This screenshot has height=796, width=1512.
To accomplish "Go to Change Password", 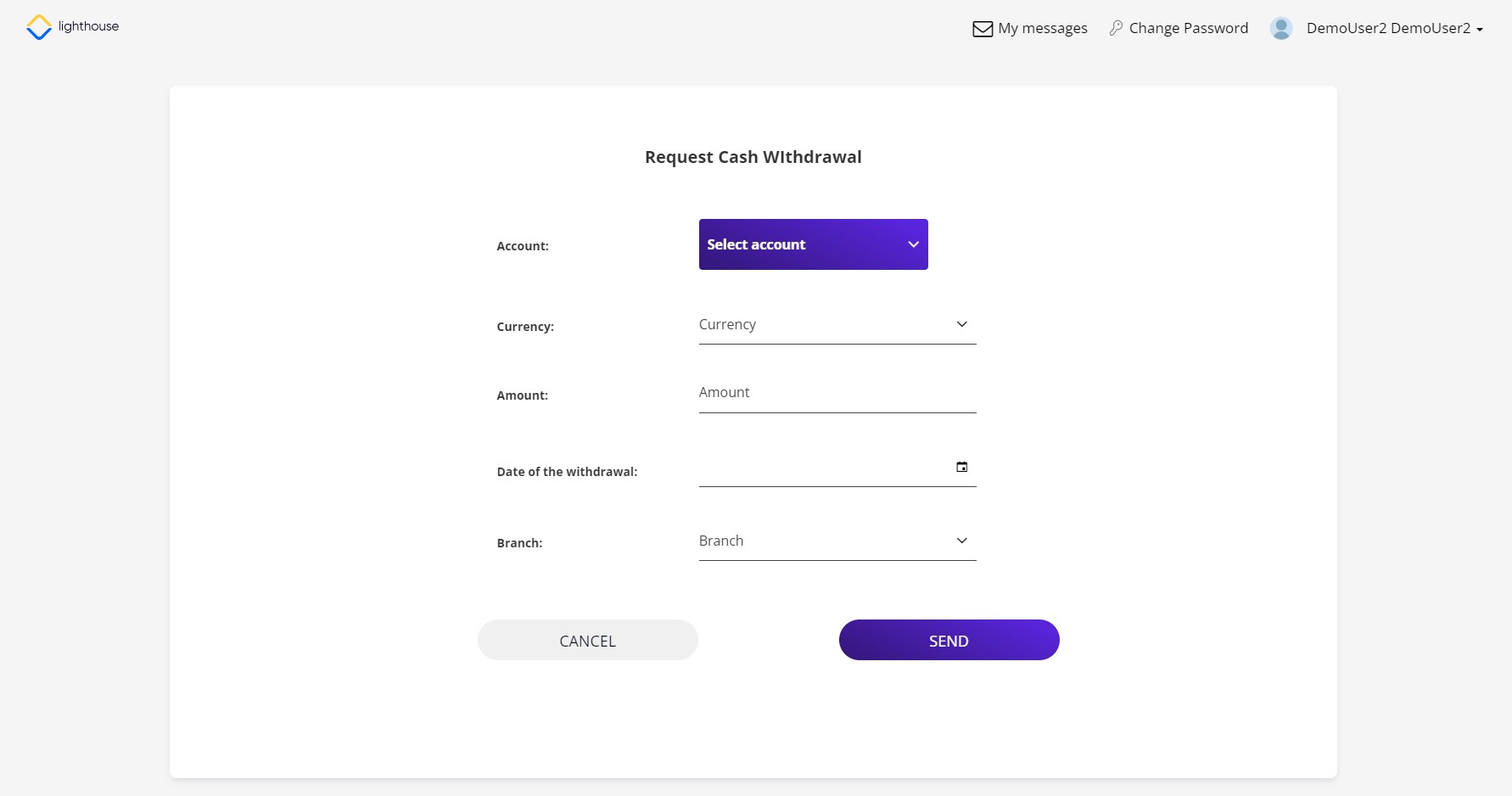I will (1188, 28).
